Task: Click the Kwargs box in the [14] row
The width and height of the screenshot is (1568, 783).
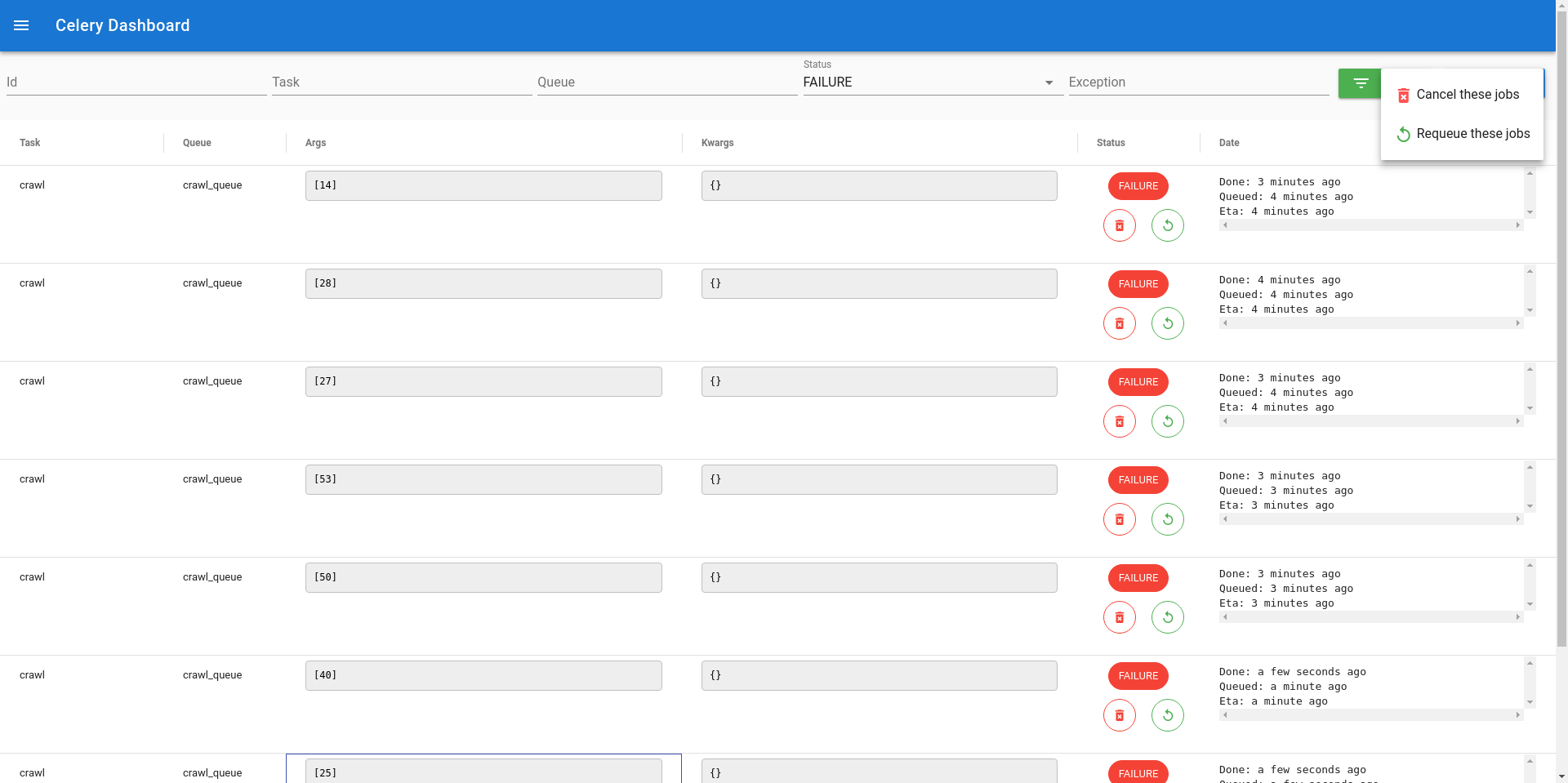Action: coord(879,185)
